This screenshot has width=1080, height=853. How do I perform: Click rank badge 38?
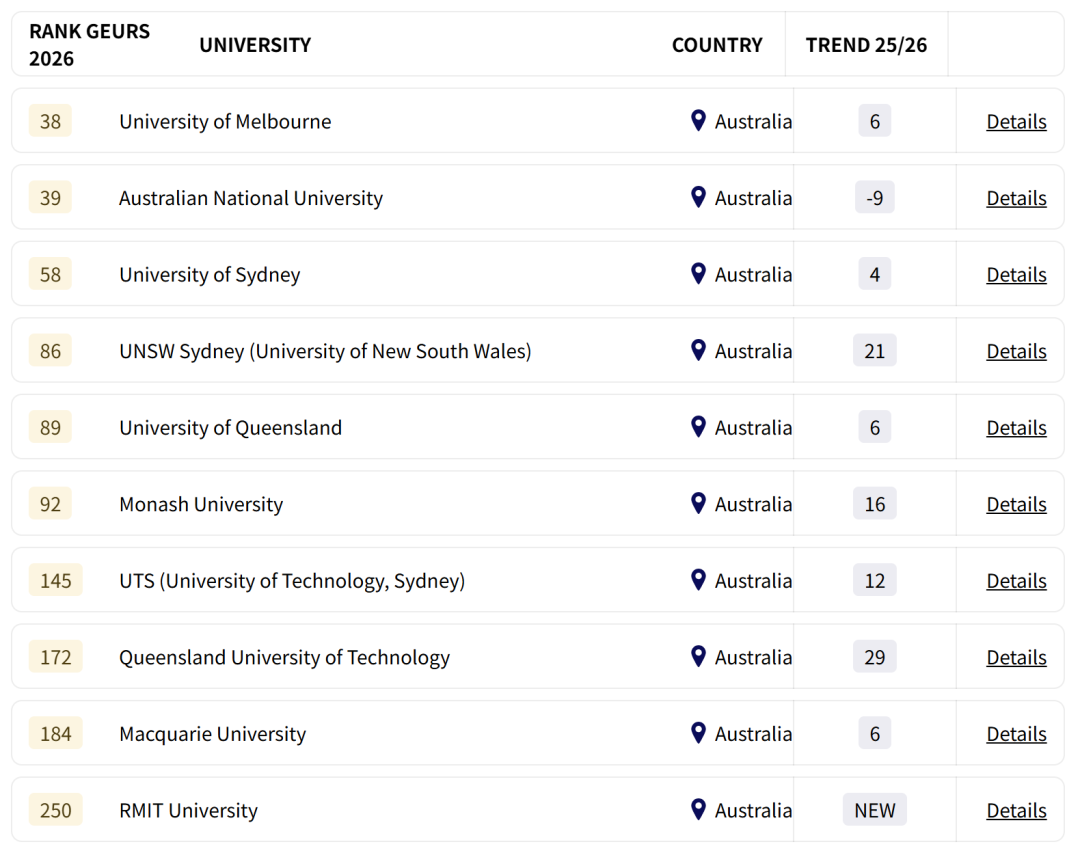[50, 122]
